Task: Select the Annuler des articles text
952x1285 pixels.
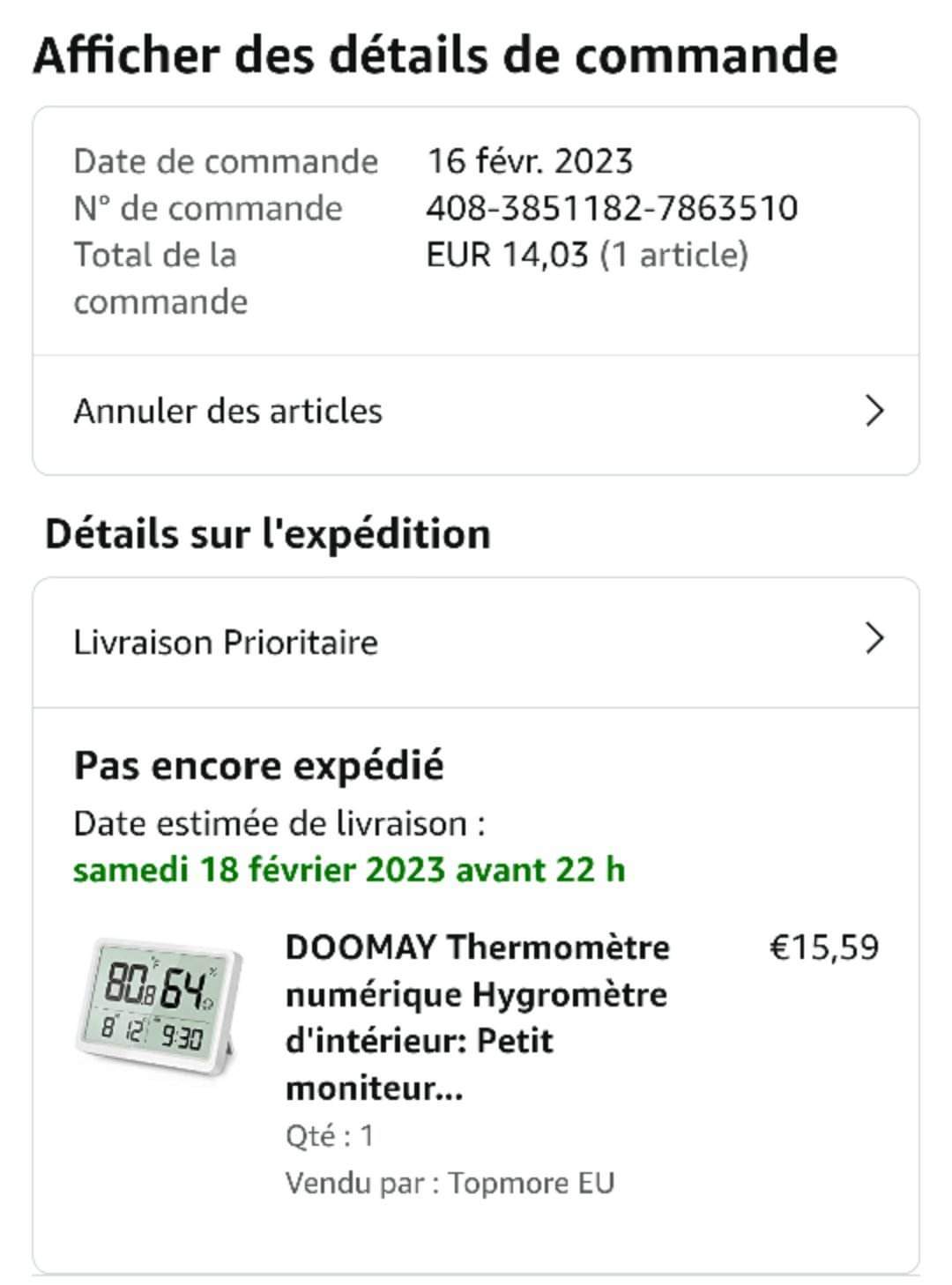Action: 227,411
